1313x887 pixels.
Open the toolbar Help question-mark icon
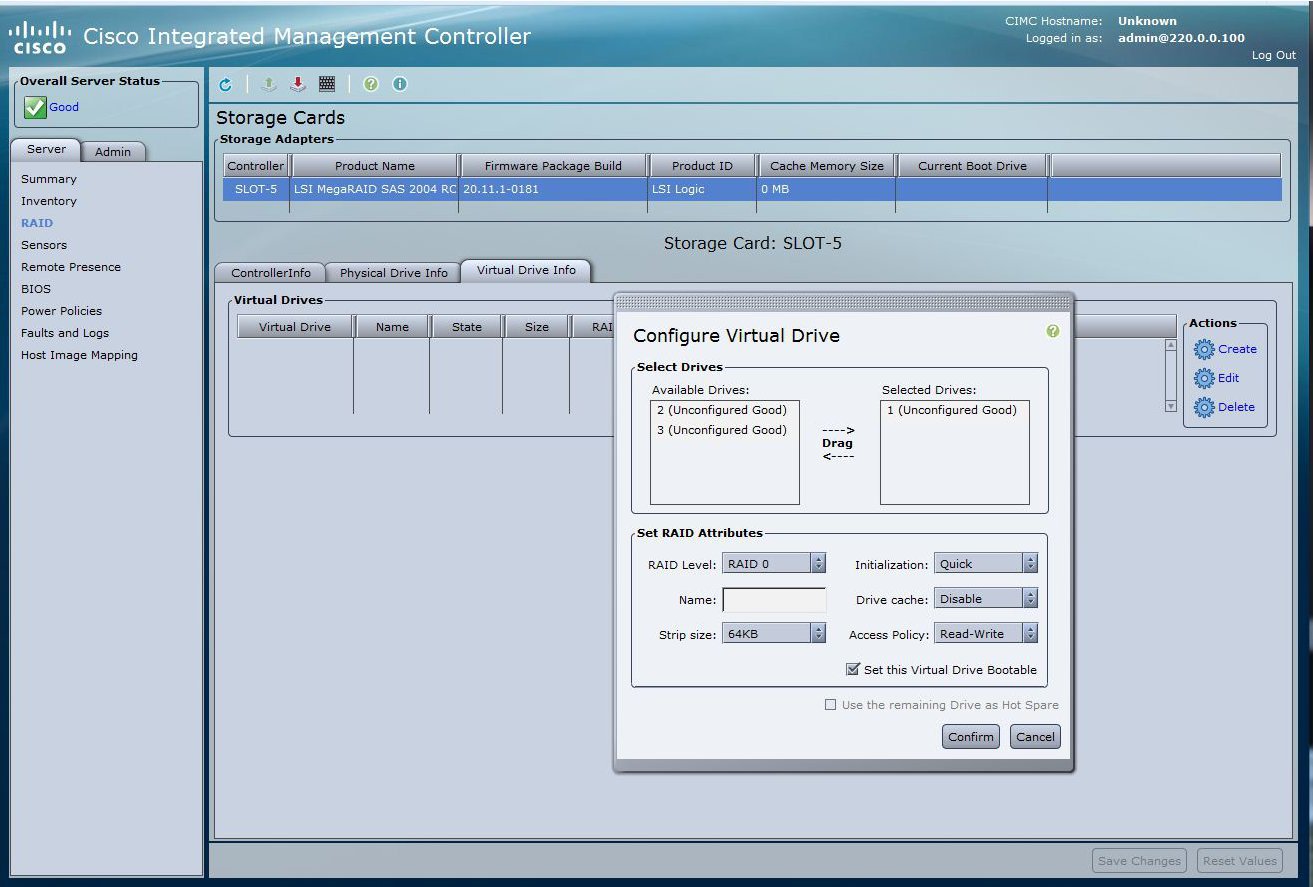[x=371, y=85]
